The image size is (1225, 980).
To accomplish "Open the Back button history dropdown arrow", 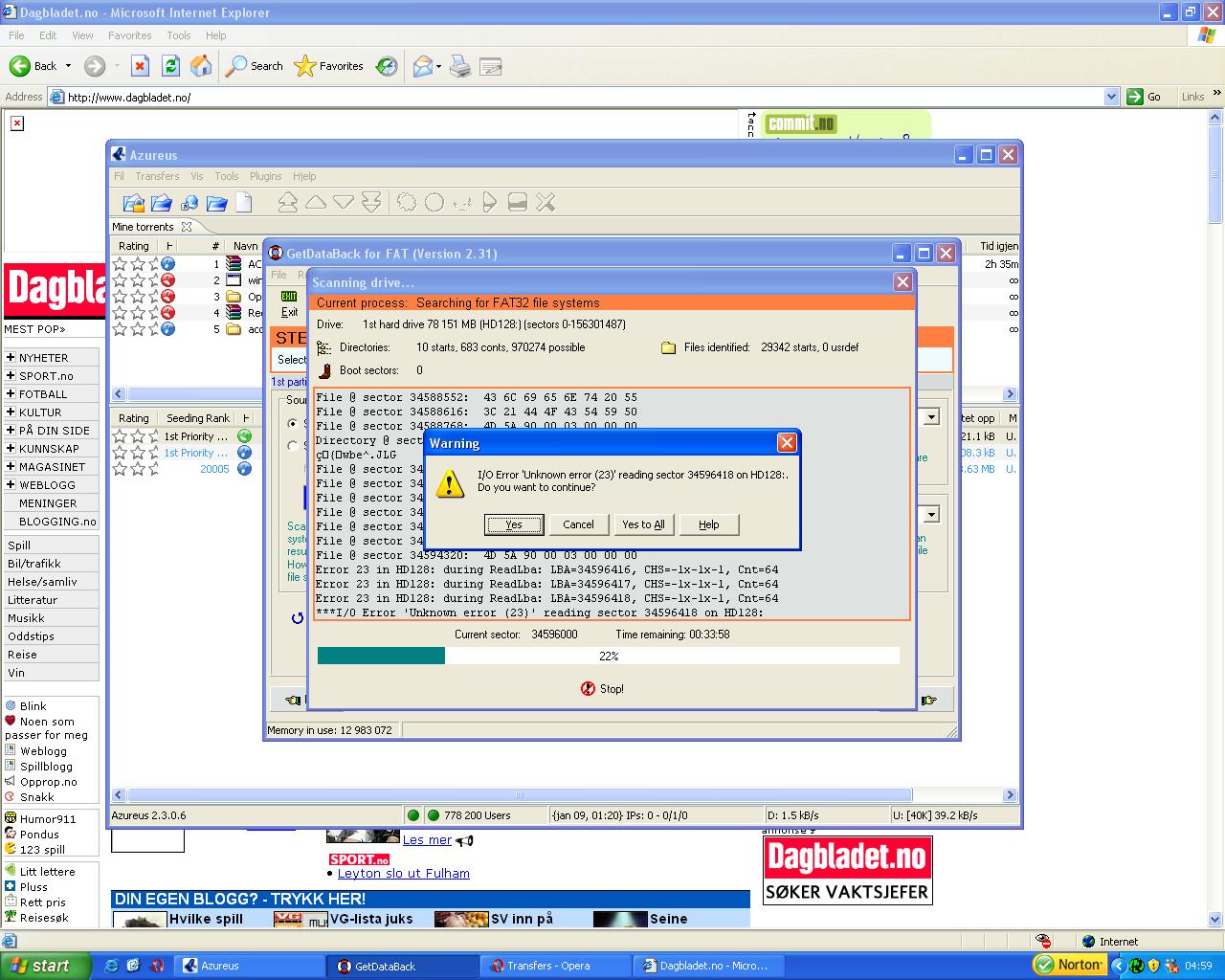I will [x=68, y=66].
